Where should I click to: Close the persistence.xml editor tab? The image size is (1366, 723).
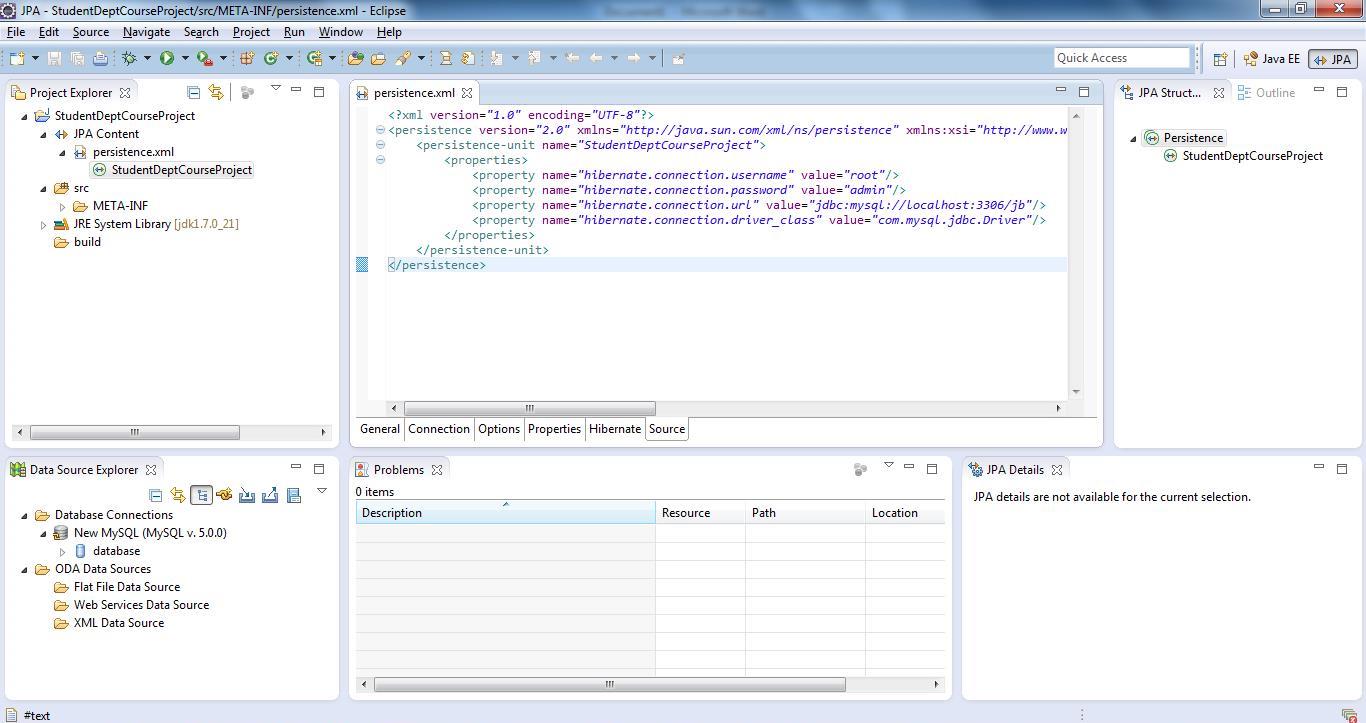(467, 93)
